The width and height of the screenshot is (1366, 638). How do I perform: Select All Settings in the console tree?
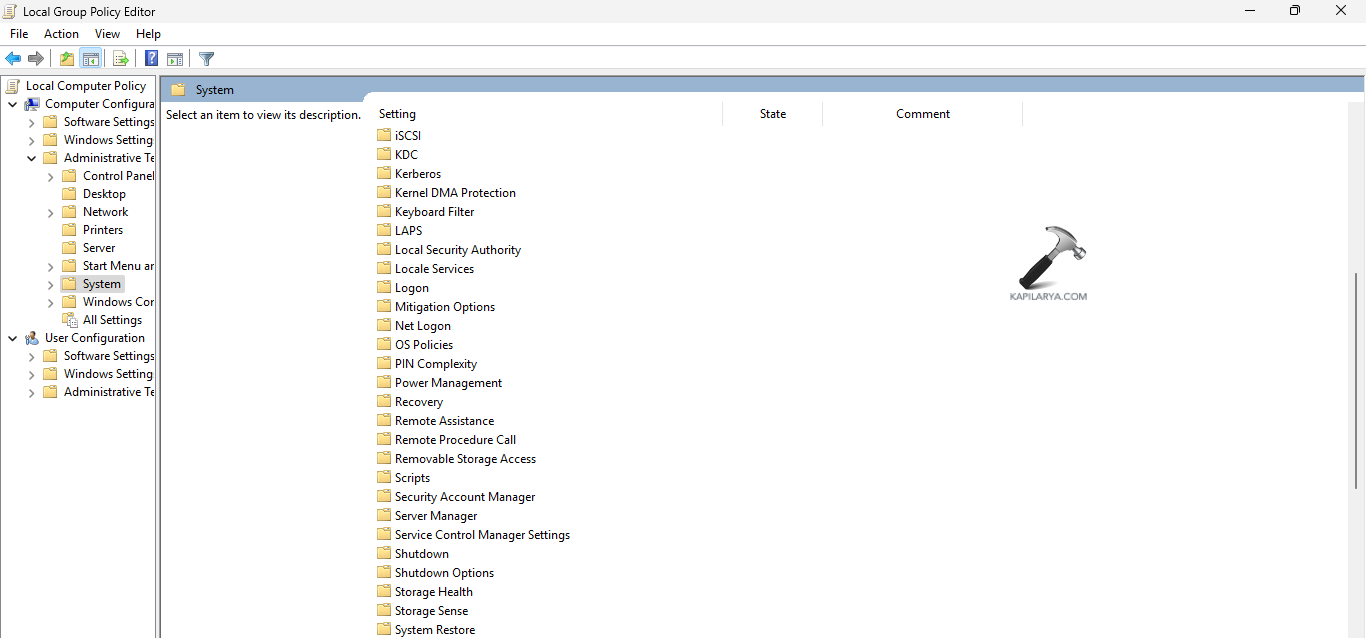(112, 320)
